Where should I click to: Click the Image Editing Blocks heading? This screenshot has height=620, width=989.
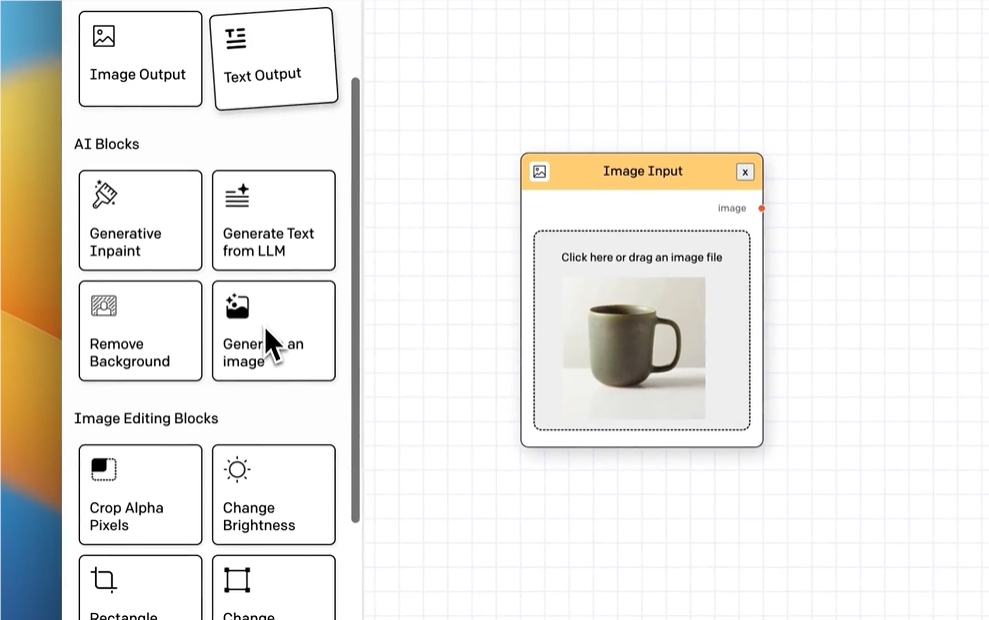146,418
